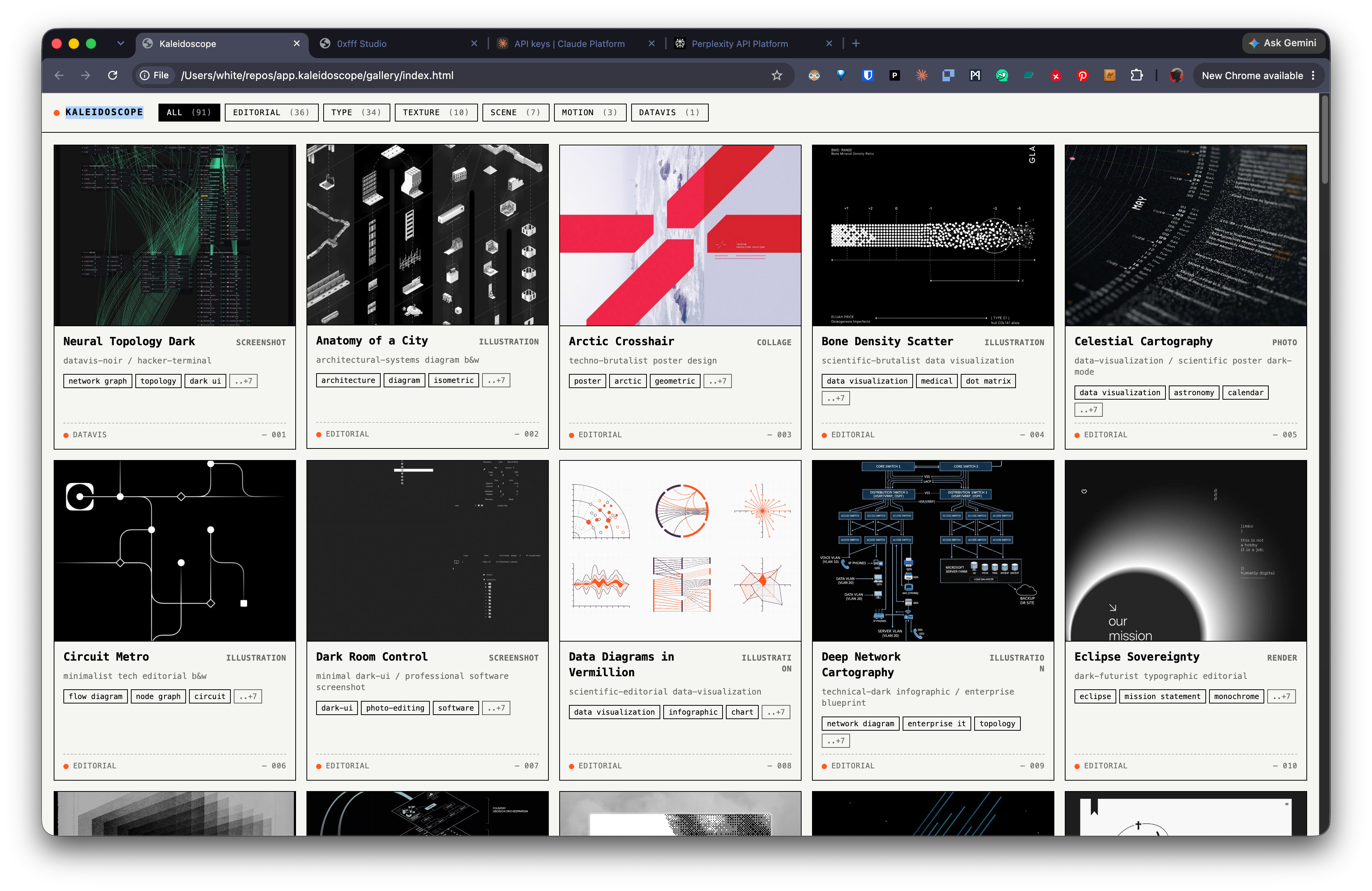Close the Perplexity API Platform tab
The image size is (1372, 891).
pyautogui.click(x=830, y=43)
